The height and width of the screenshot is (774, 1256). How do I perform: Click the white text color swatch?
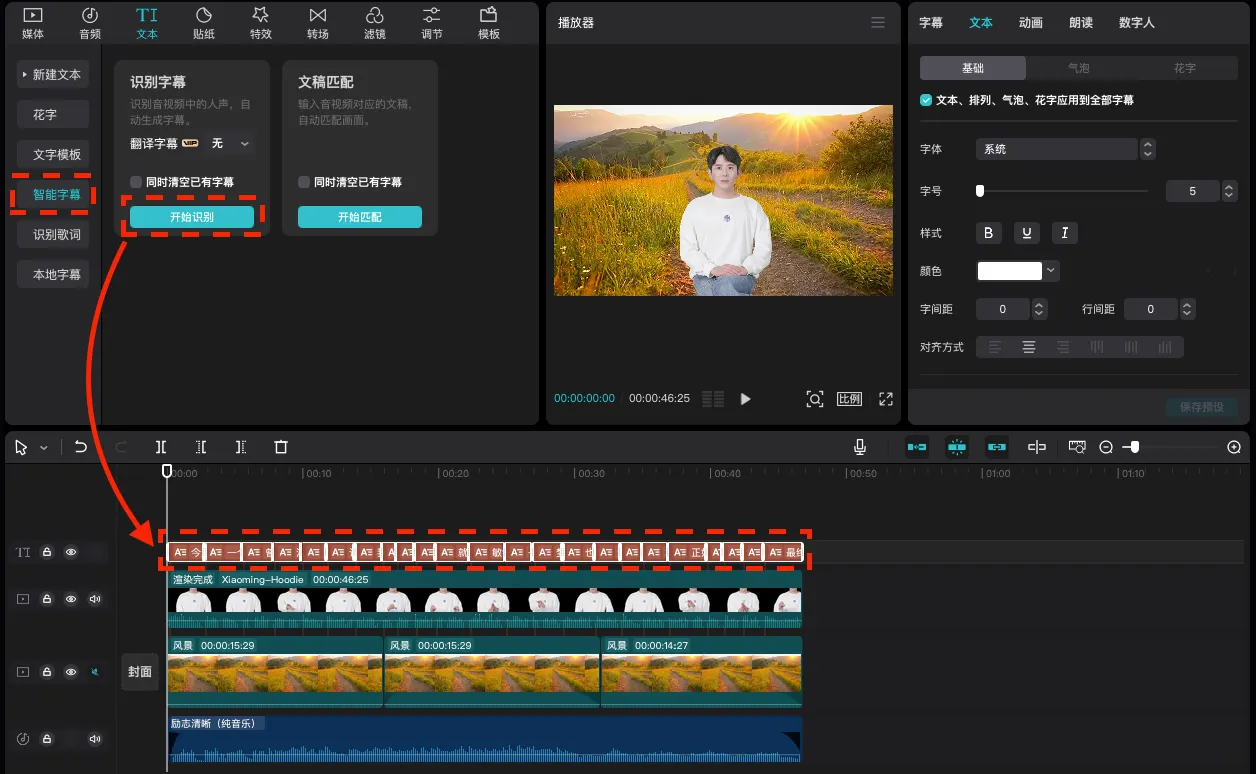point(1010,270)
